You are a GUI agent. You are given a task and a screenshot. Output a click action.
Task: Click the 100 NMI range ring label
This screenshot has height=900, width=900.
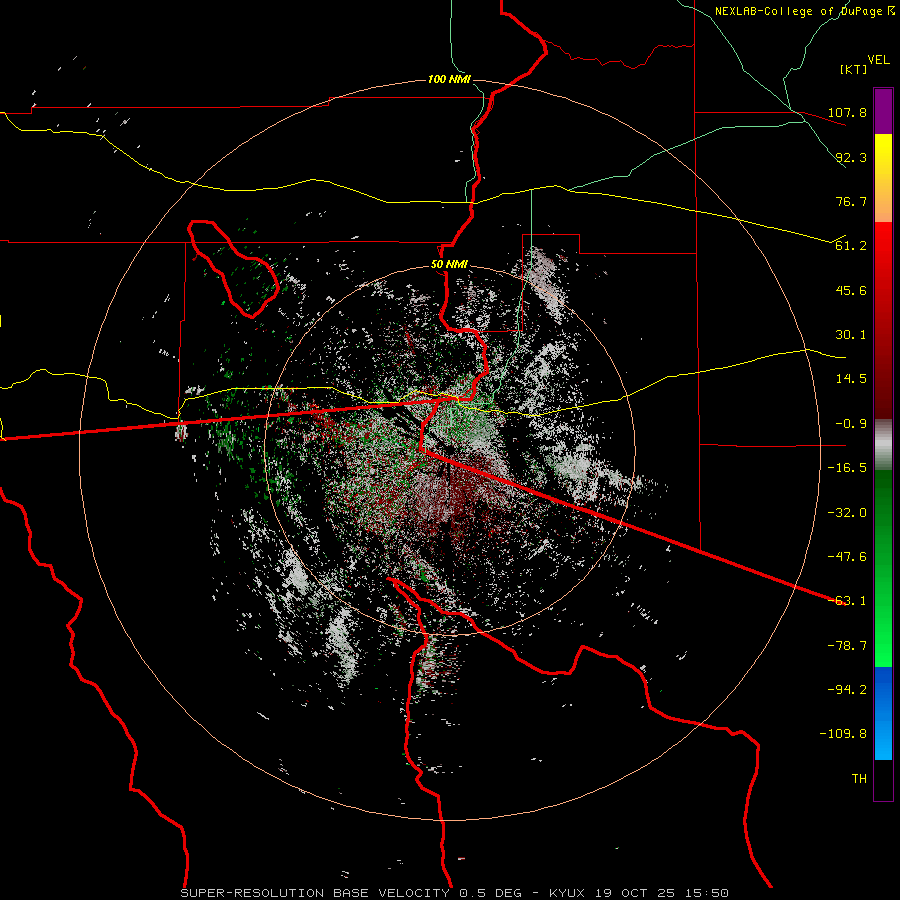click(x=449, y=79)
